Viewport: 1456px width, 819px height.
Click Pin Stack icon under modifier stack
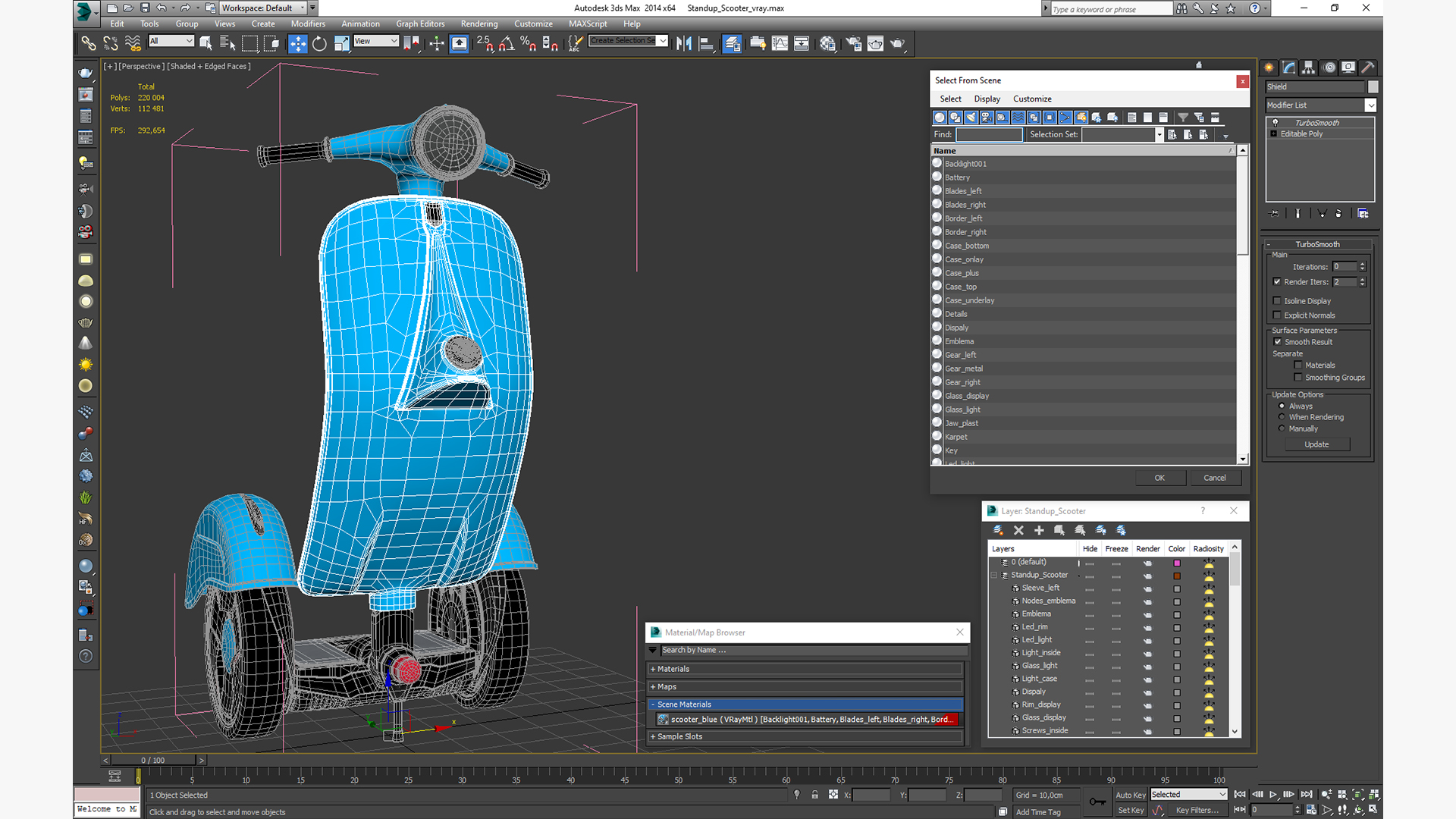pos(1274,214)
